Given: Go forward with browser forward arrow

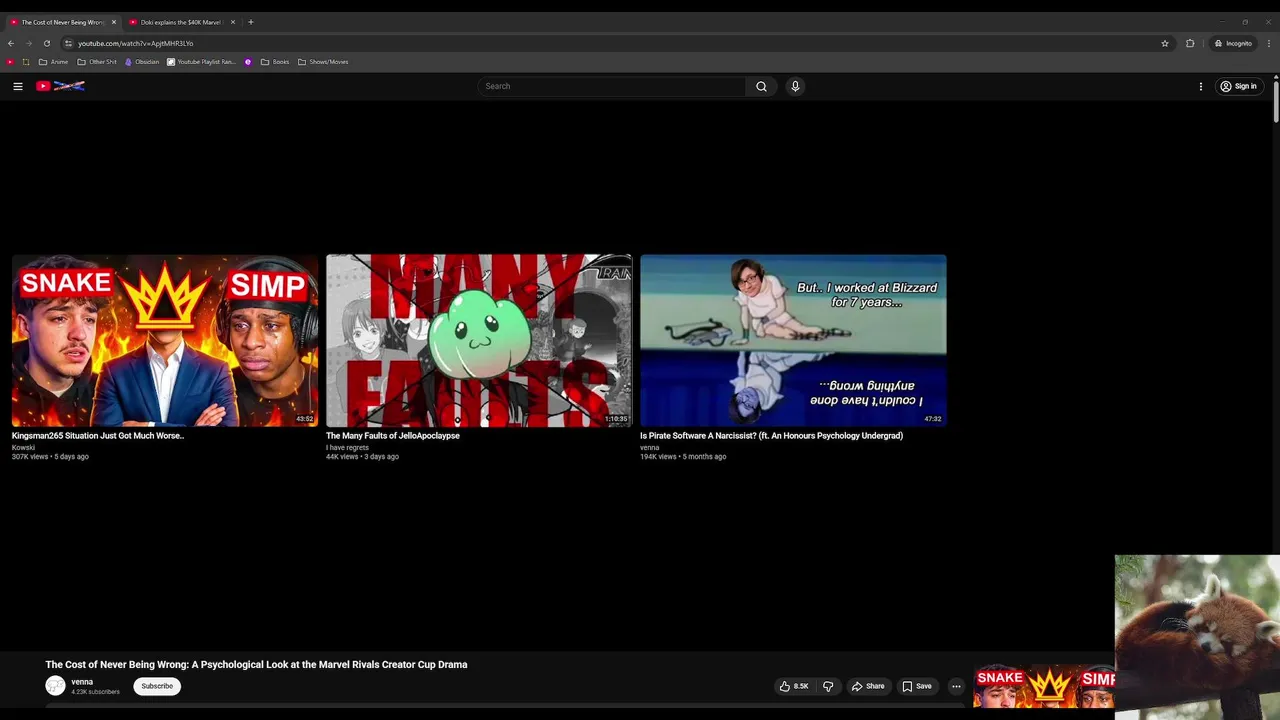Looking at the screenshot, I should (x=29, y=43).
